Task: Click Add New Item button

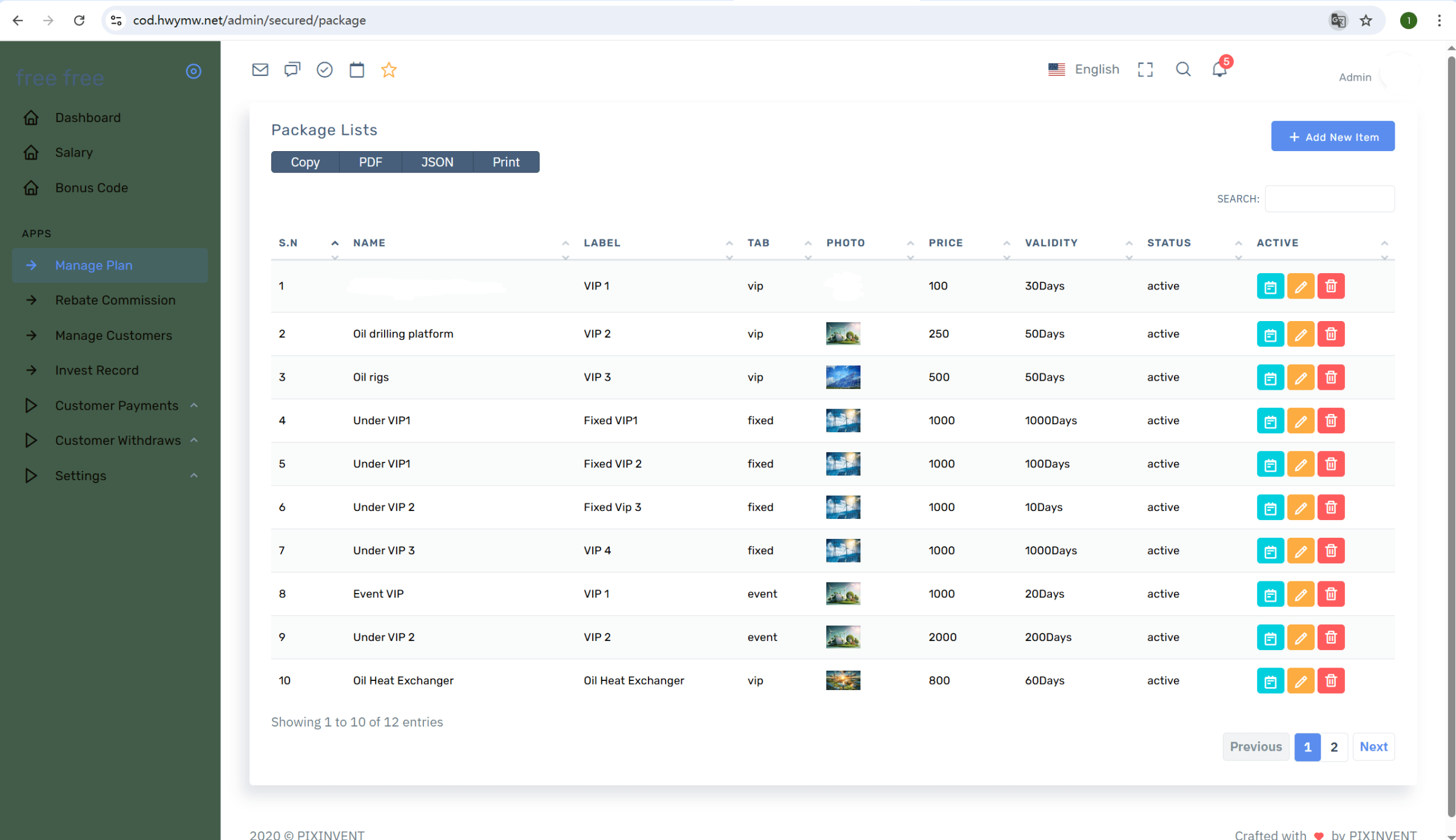Action: click(1332, 137)
